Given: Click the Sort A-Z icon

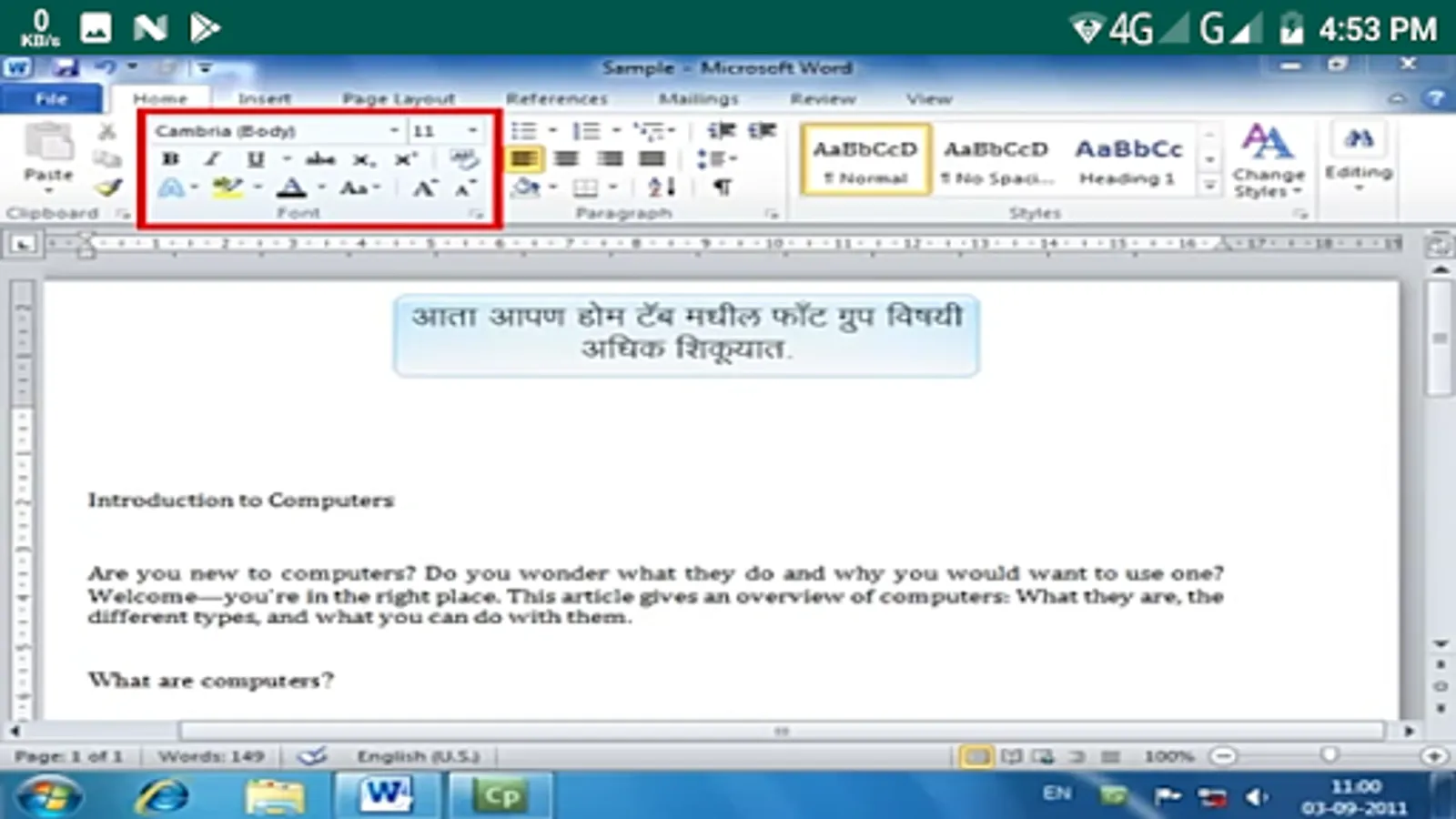Looking at the screenshot, I should pos(662,187).
